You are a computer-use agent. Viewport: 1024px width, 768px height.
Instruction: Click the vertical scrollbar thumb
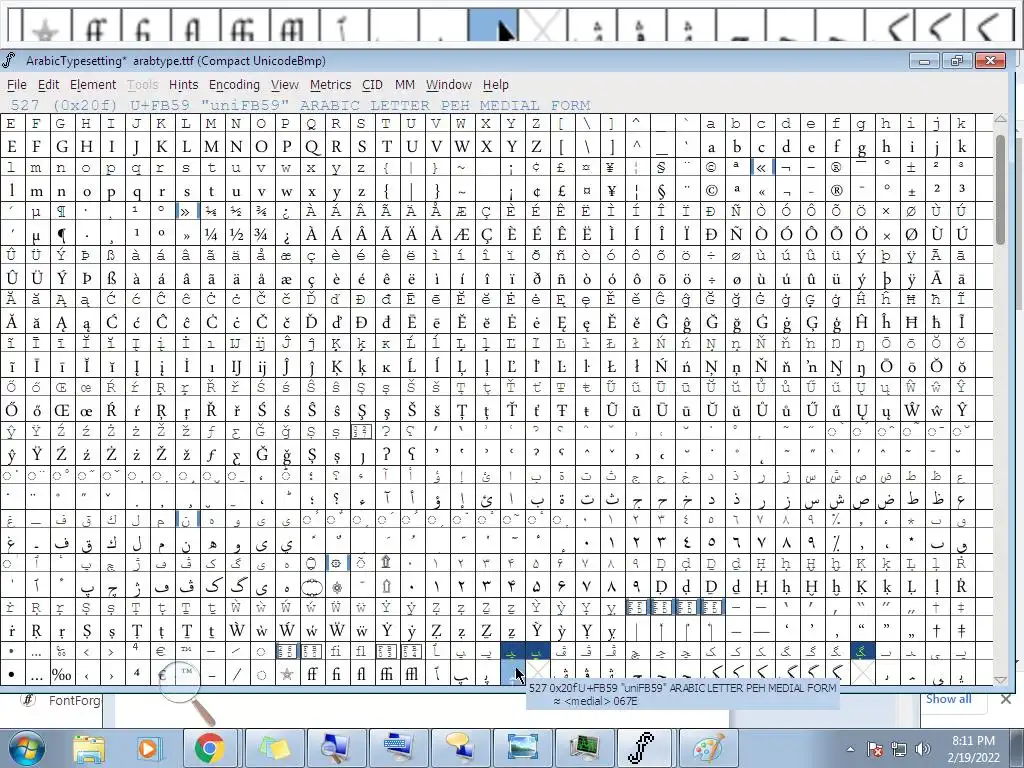click(x=1000, y=189)
